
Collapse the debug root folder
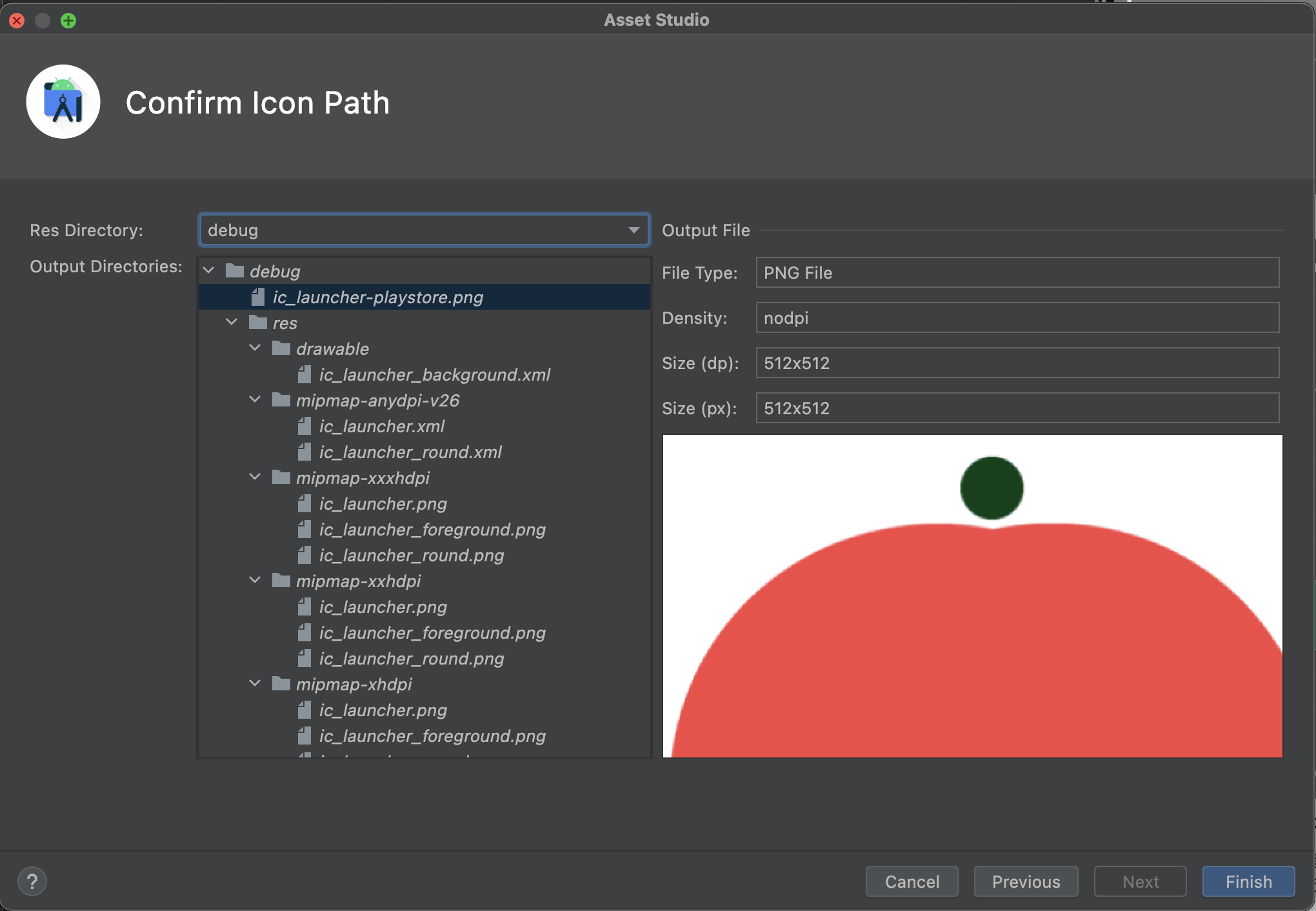click(208, 271)
